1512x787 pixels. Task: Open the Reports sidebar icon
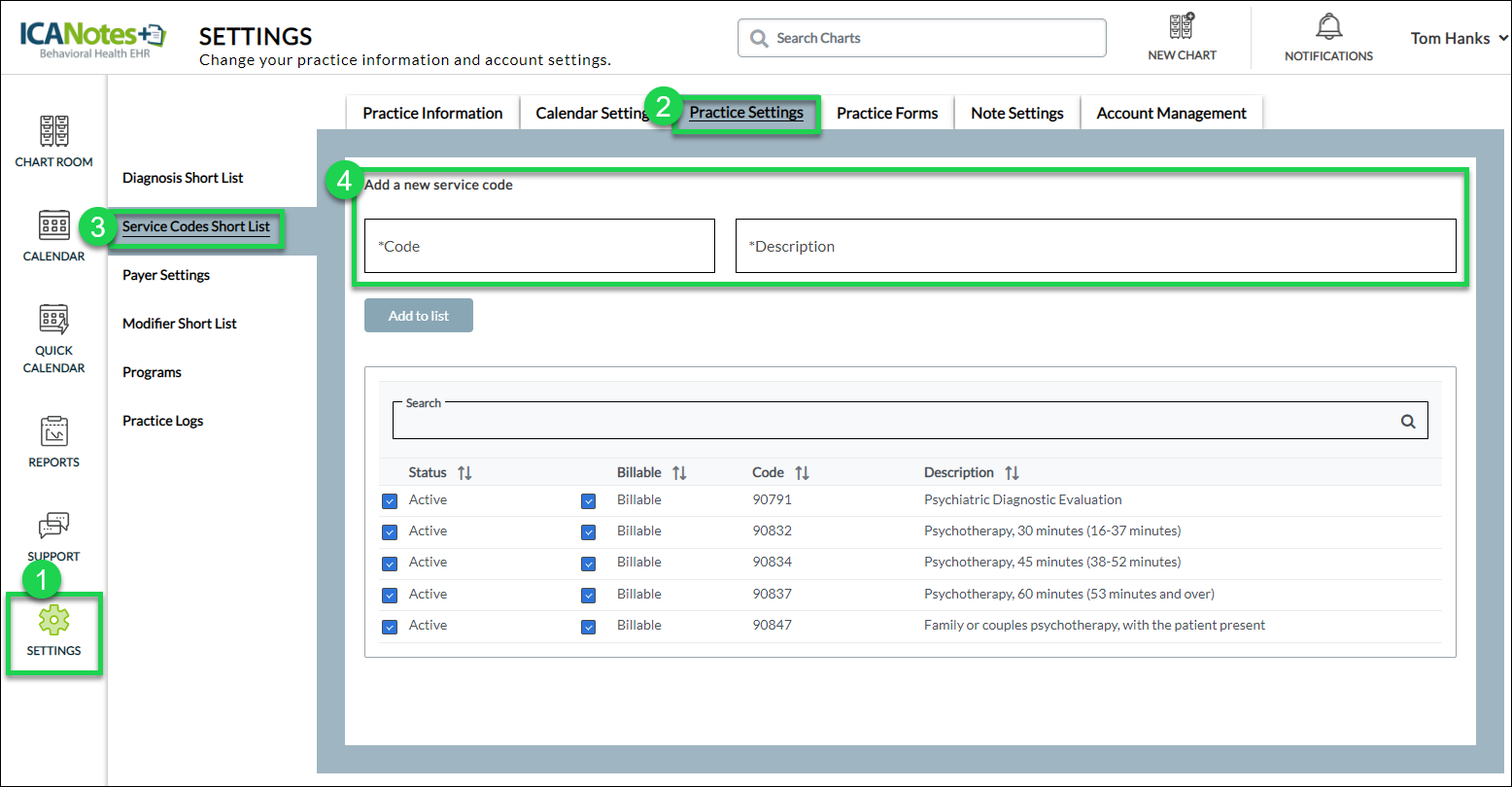53,431
